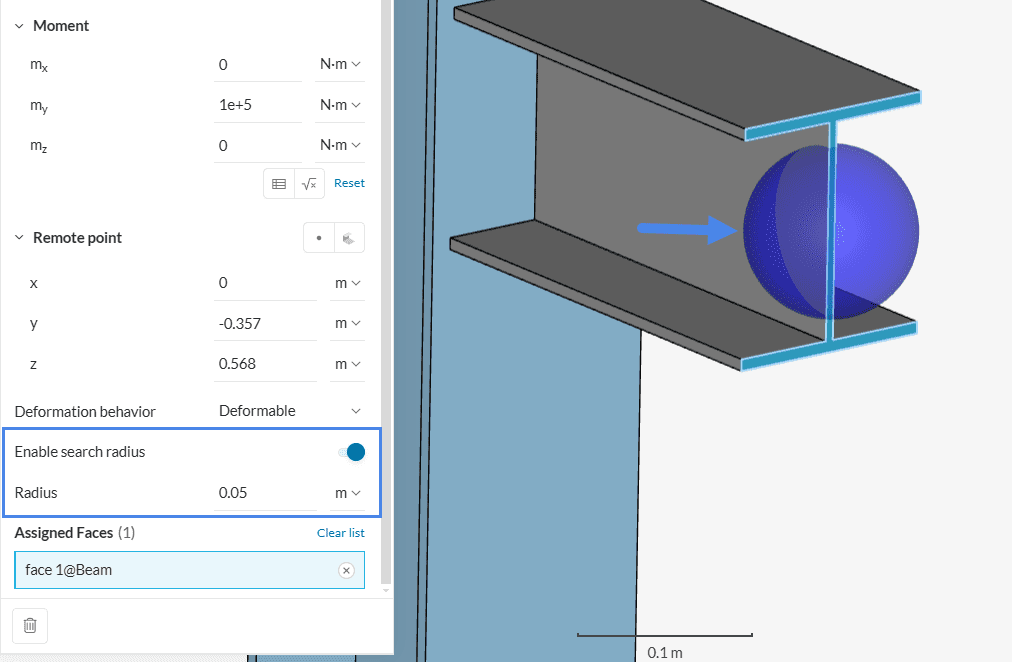Click the trash can delete icon

pos(30,625)
